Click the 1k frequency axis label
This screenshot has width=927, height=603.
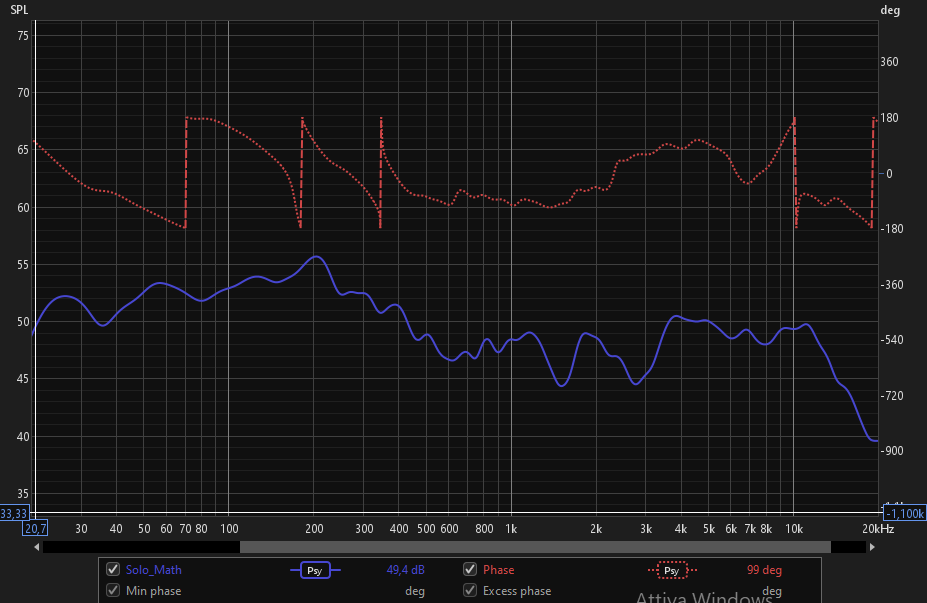511,529
